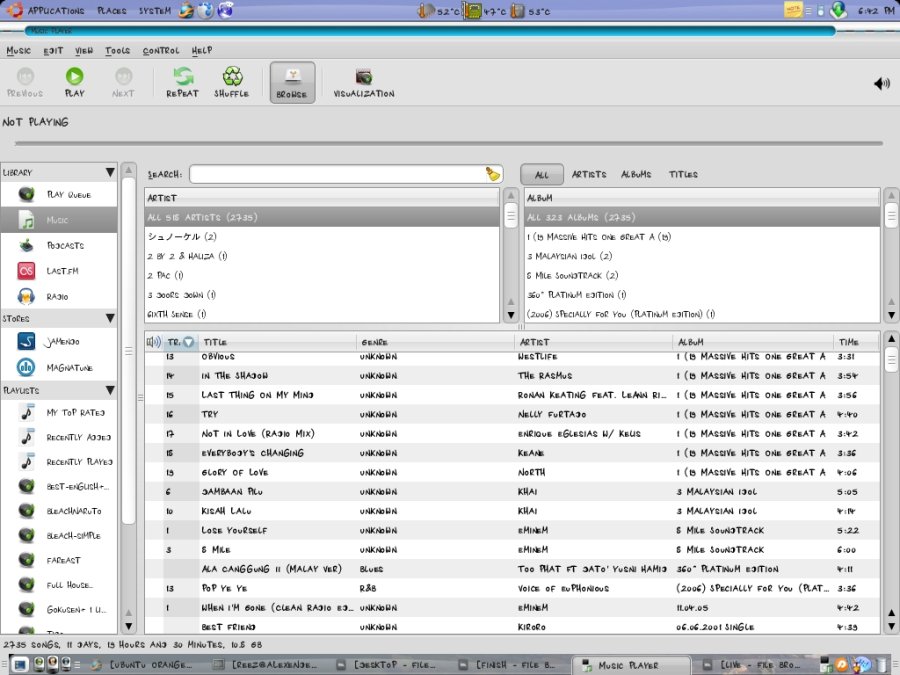This screenshot has width=900, height=675.
Task: Toggle Shuffle mode
Action: pos(232,83)
